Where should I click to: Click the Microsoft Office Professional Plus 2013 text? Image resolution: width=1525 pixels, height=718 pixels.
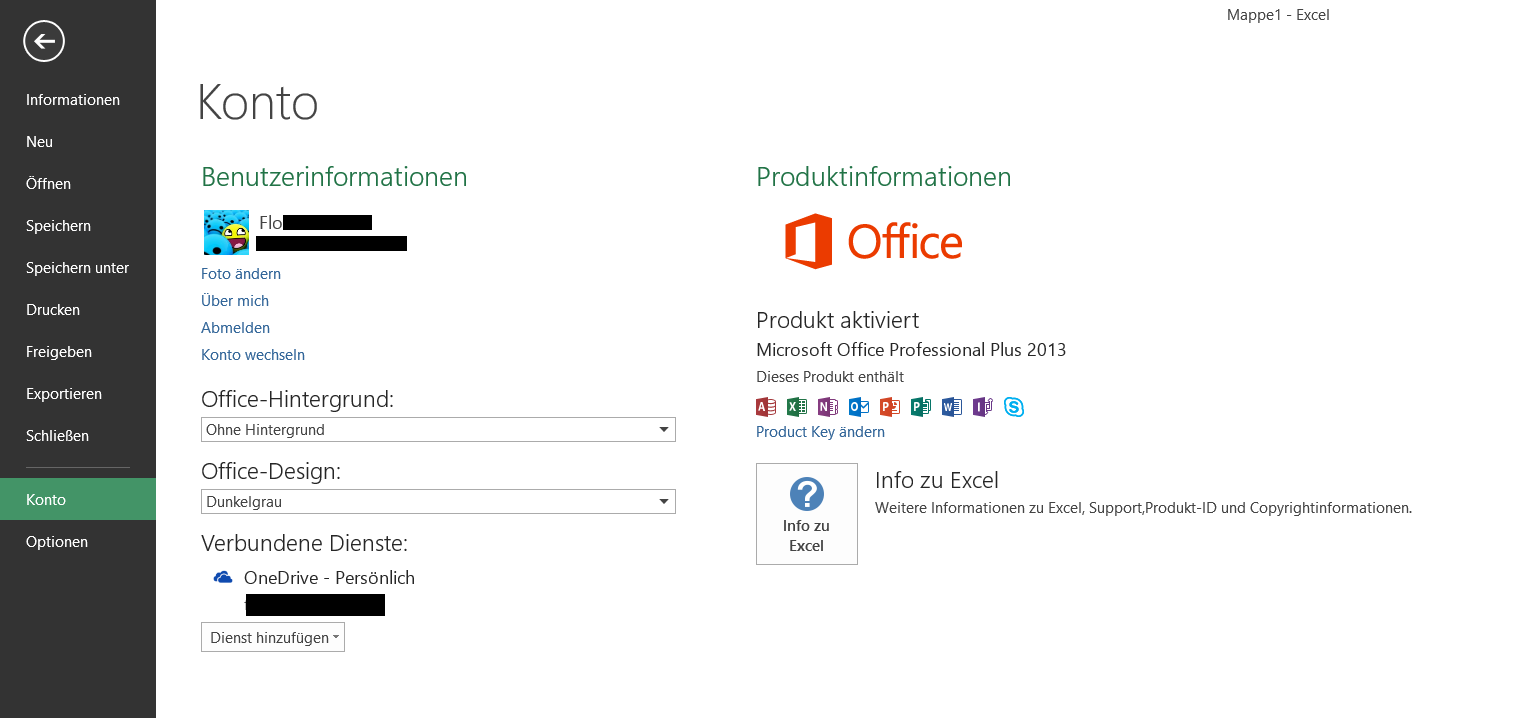point(911,350)
